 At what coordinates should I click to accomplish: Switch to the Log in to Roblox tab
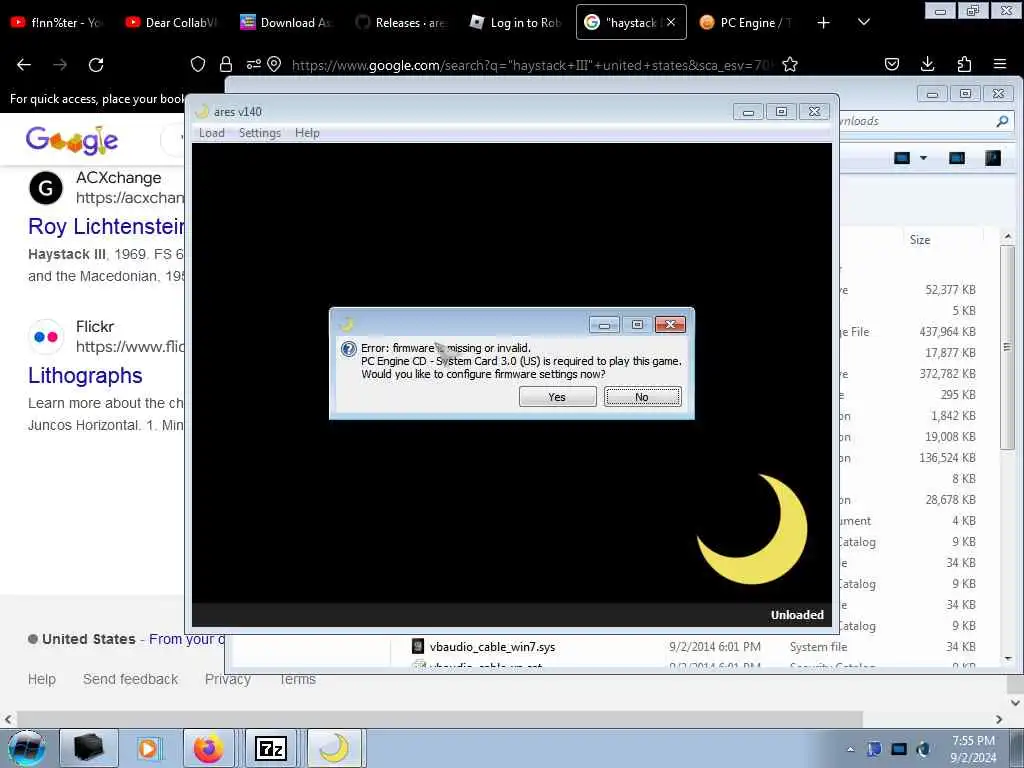516,22
